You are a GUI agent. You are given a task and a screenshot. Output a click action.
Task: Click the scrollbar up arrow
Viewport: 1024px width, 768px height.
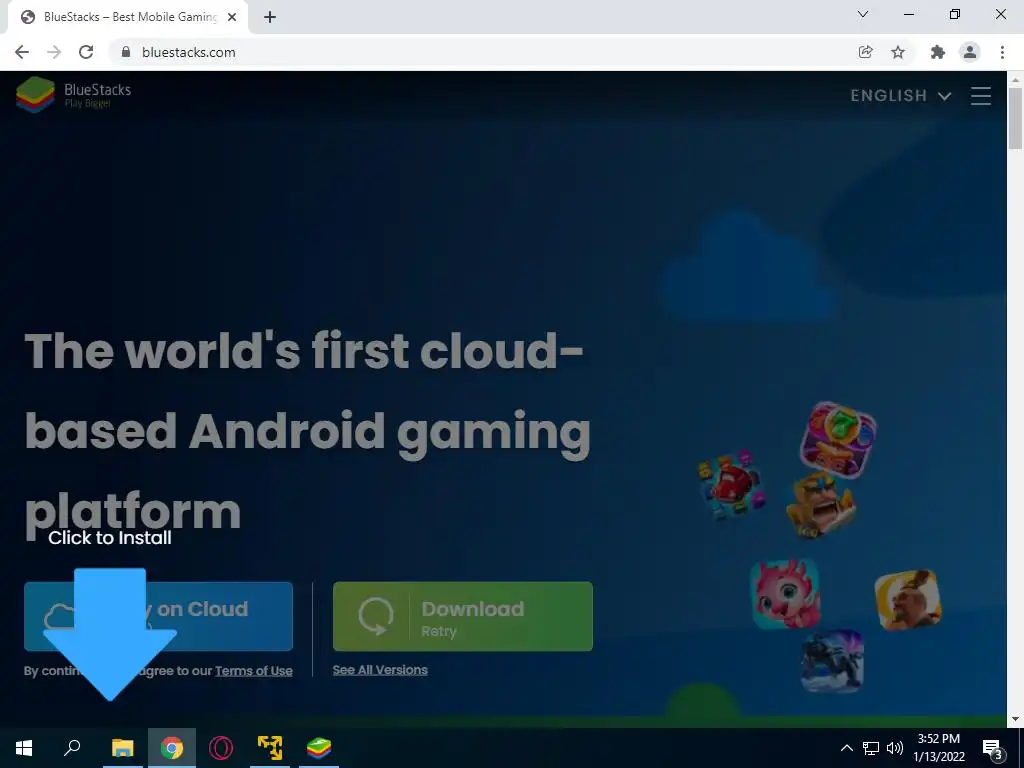(x=1015, y=79)
